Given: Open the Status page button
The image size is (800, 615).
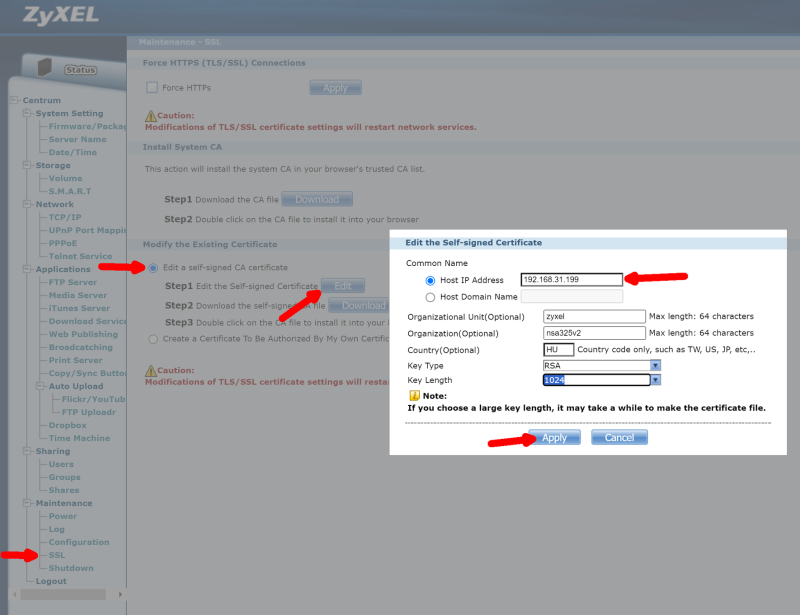Looking at the screenshot, I should click(81, 70).
